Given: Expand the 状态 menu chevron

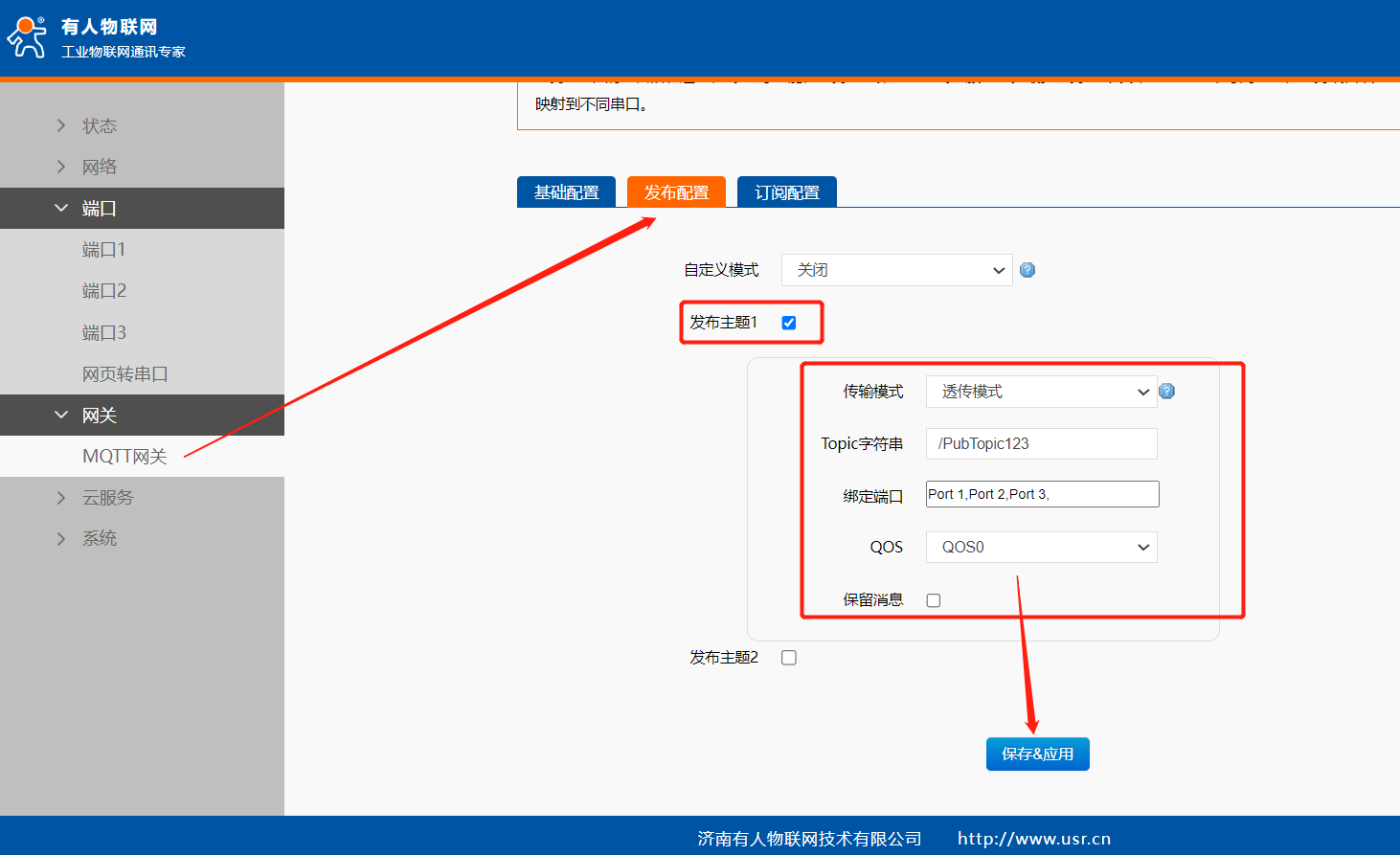Looking at the screenshot, I should (x=61, y=125).
